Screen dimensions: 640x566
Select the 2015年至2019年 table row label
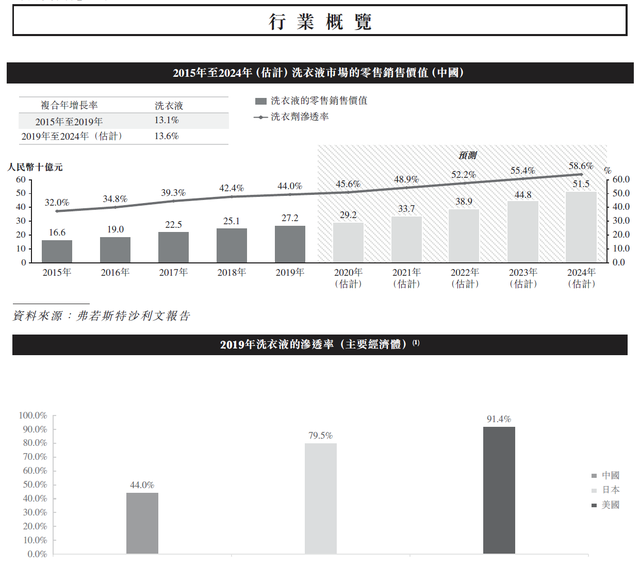click(x=69, y=122)
